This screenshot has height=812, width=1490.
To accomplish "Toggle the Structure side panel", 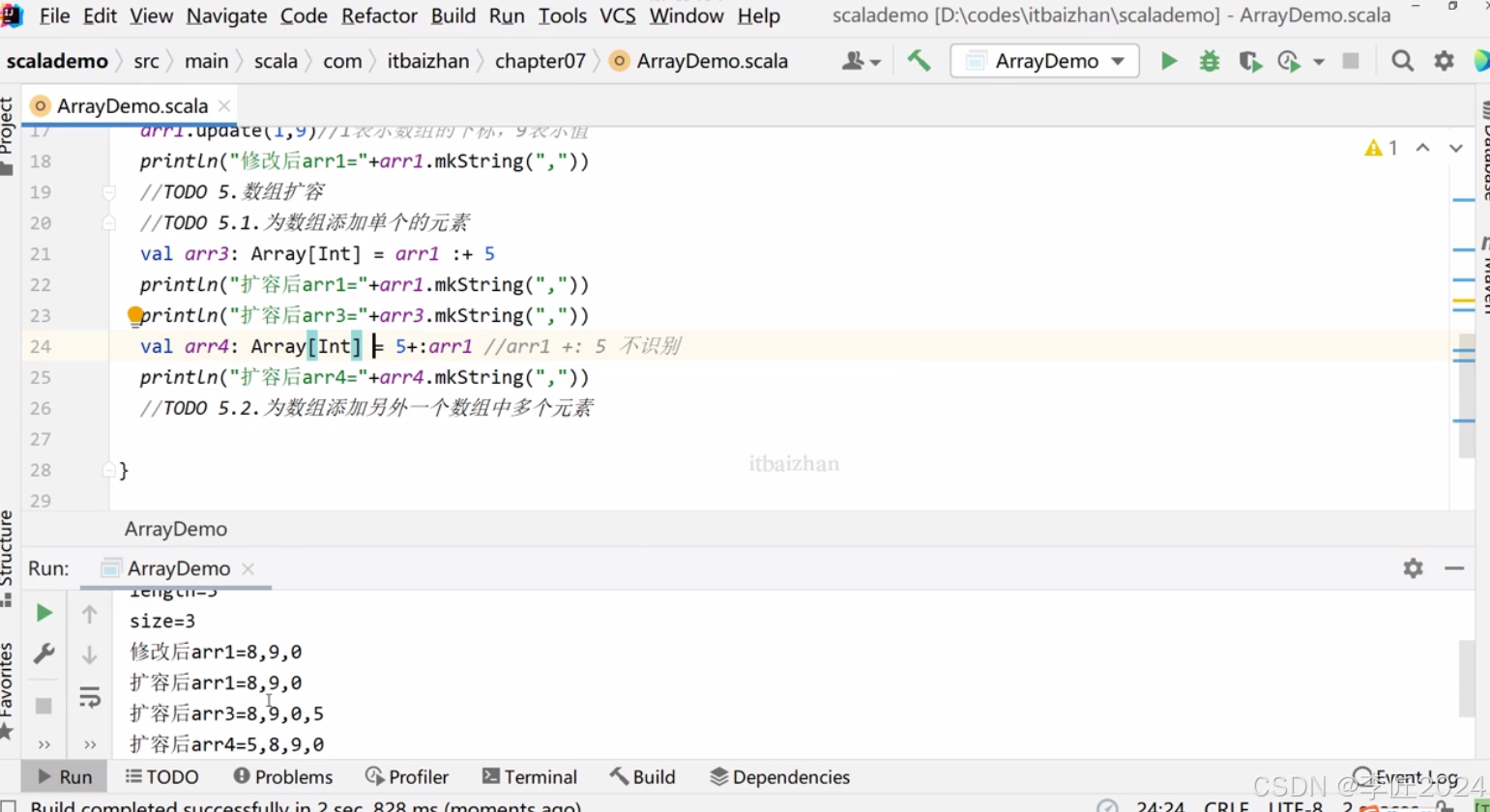I will pos(8,559).
